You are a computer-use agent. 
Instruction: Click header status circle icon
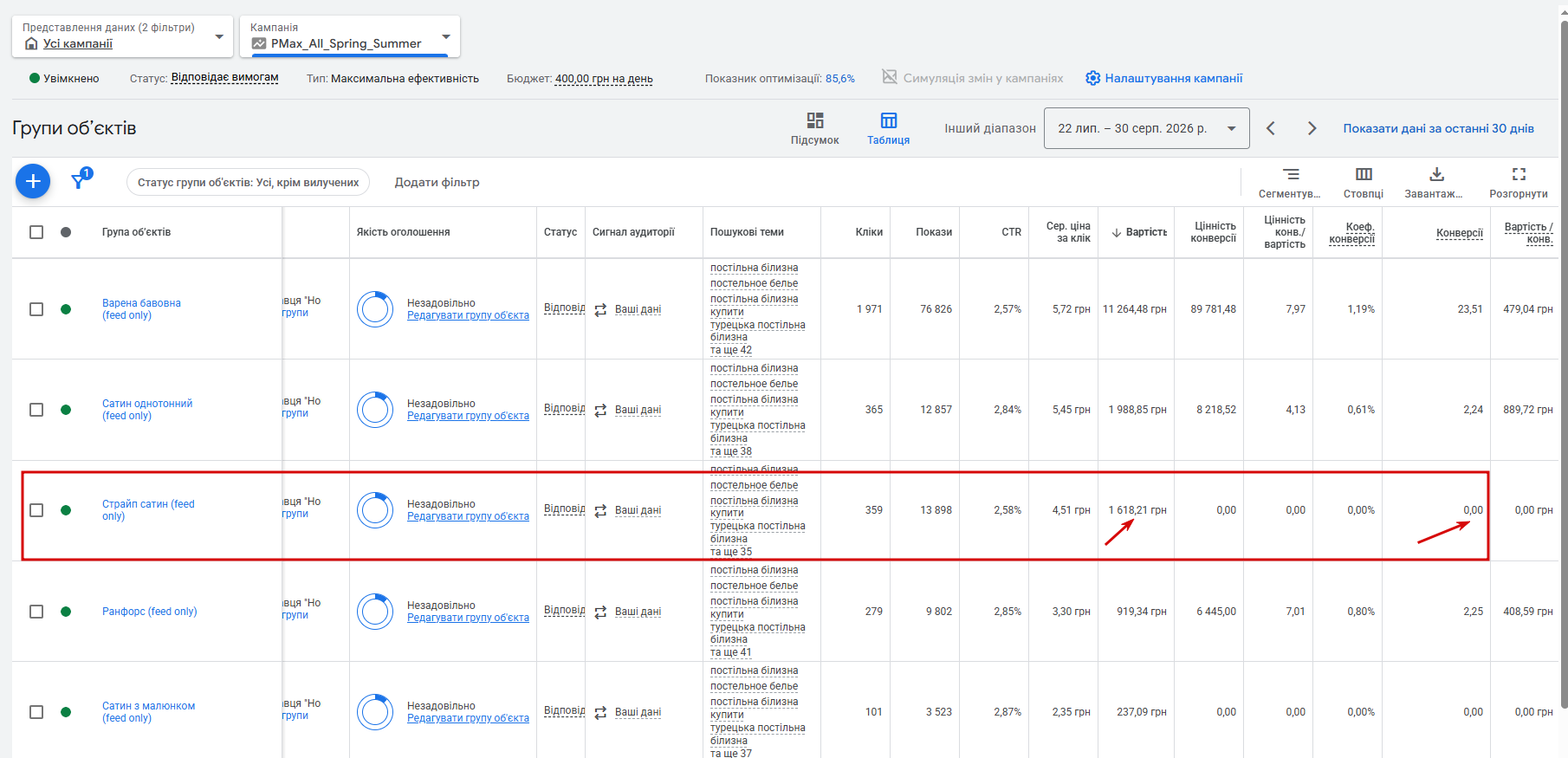(x=66, y=232)
